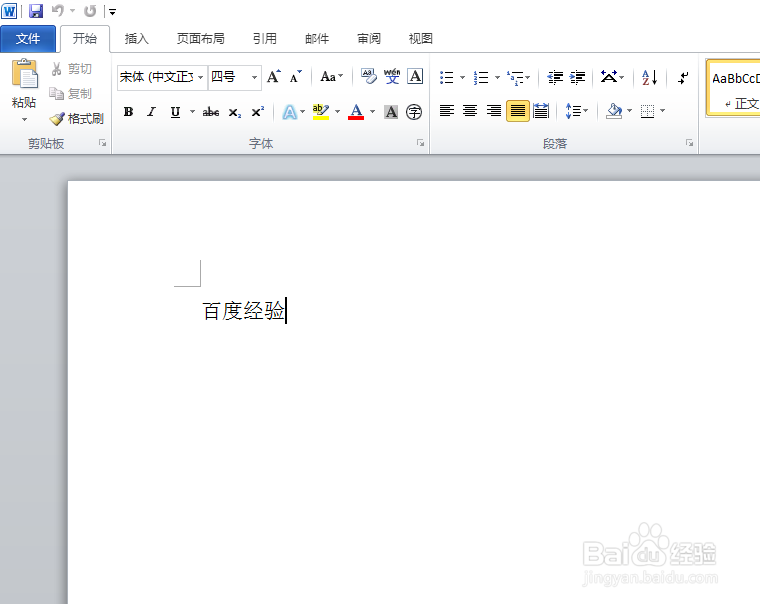Open the 文件 (File) tab
The height and width of the screenshot is (604, 760).
pos(28,39)
